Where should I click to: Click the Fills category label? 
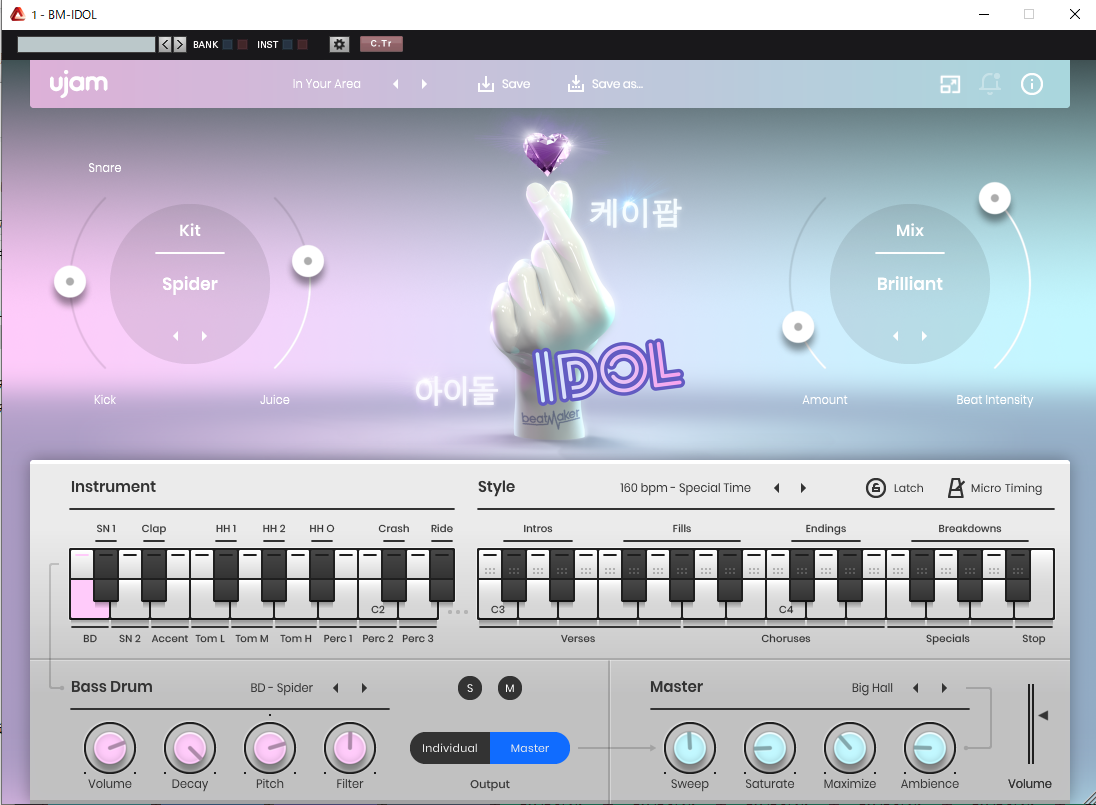[682, 528]
